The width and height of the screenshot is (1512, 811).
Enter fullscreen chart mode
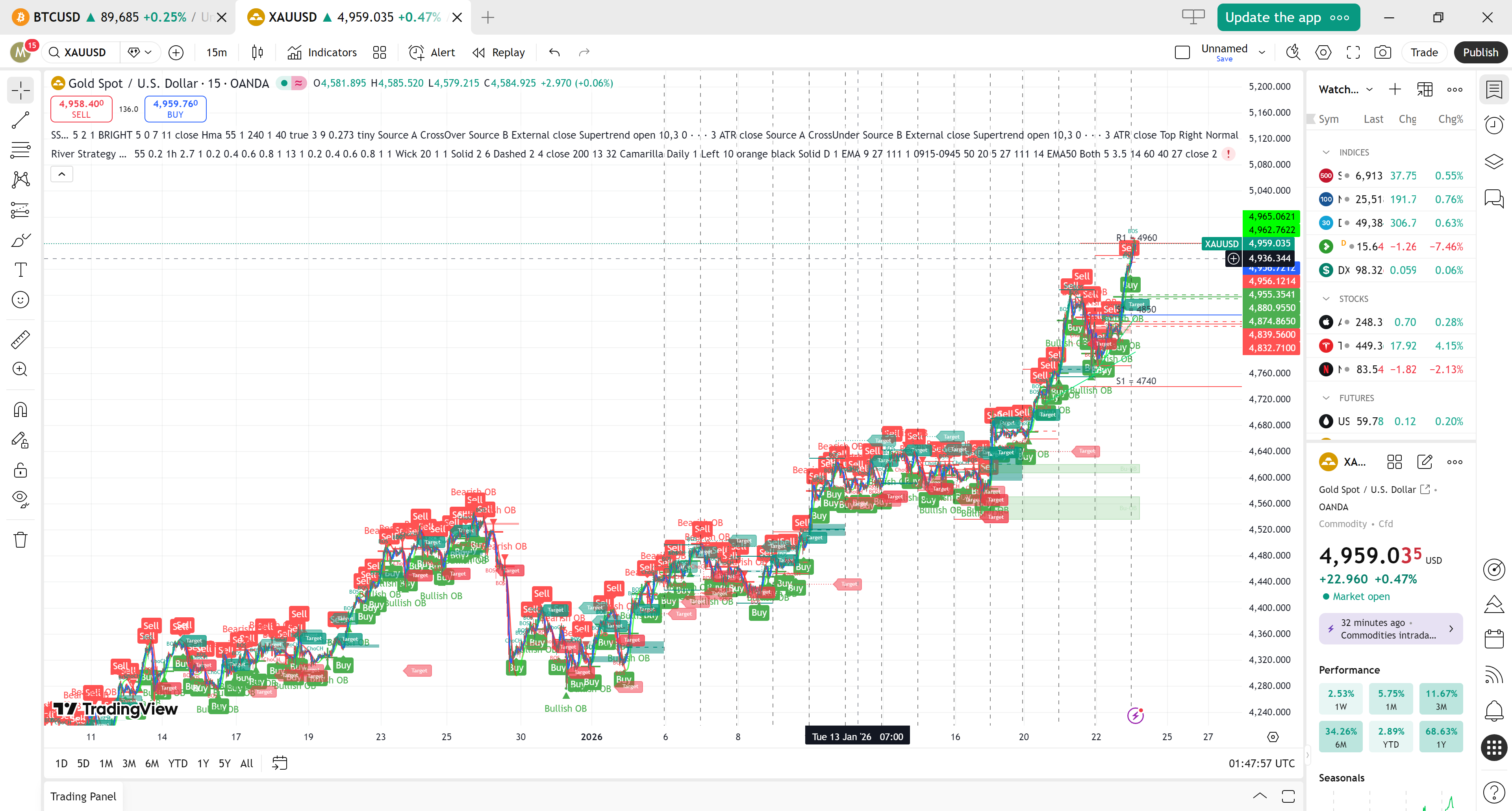1353,52
